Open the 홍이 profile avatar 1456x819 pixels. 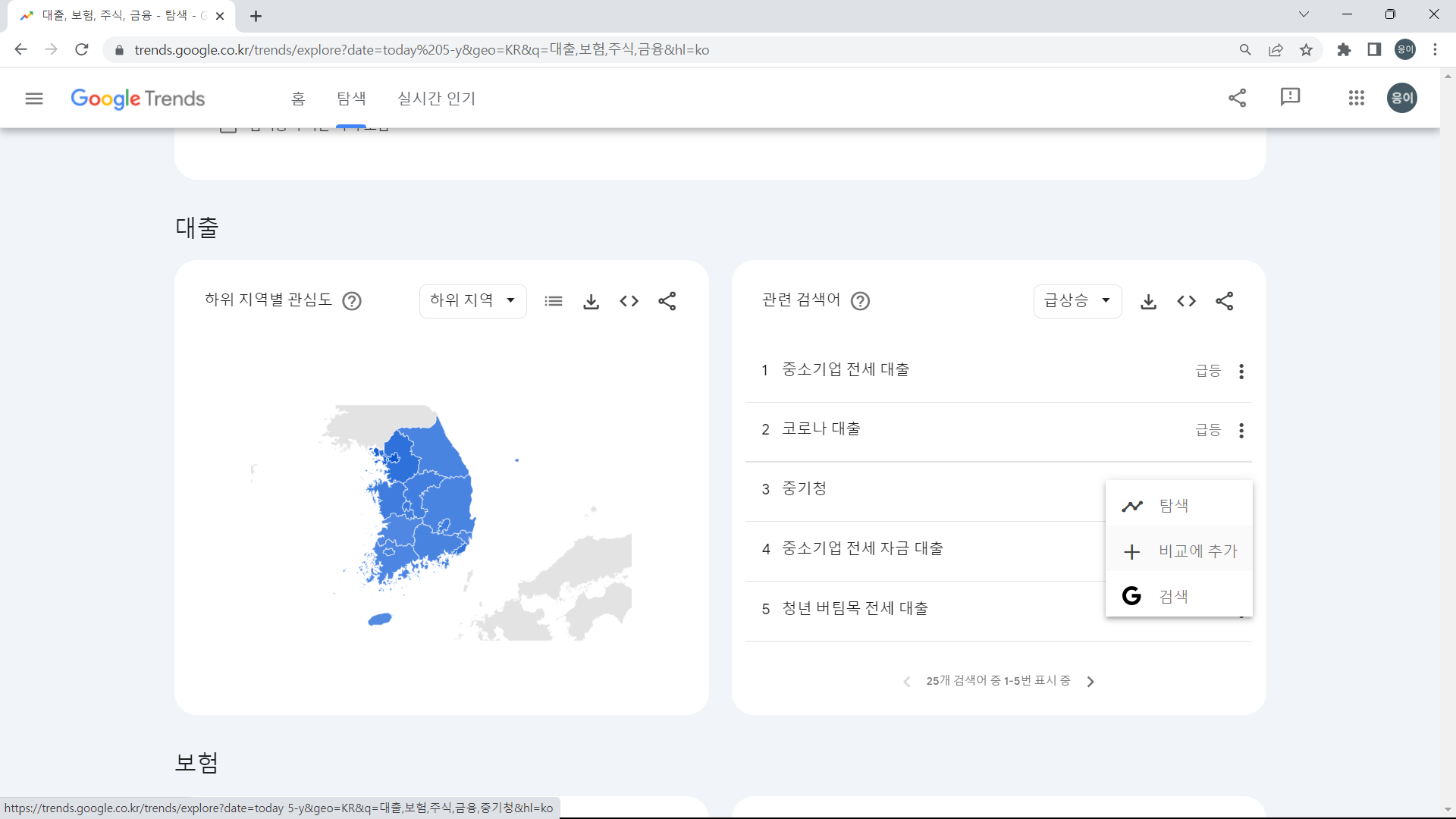[1402, 98]
